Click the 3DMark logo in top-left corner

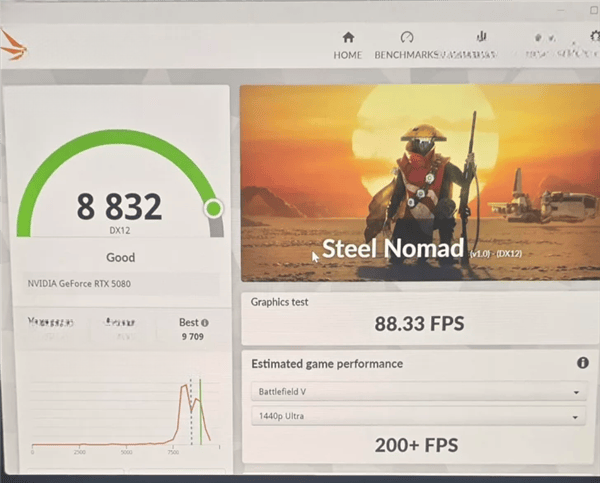13,46
